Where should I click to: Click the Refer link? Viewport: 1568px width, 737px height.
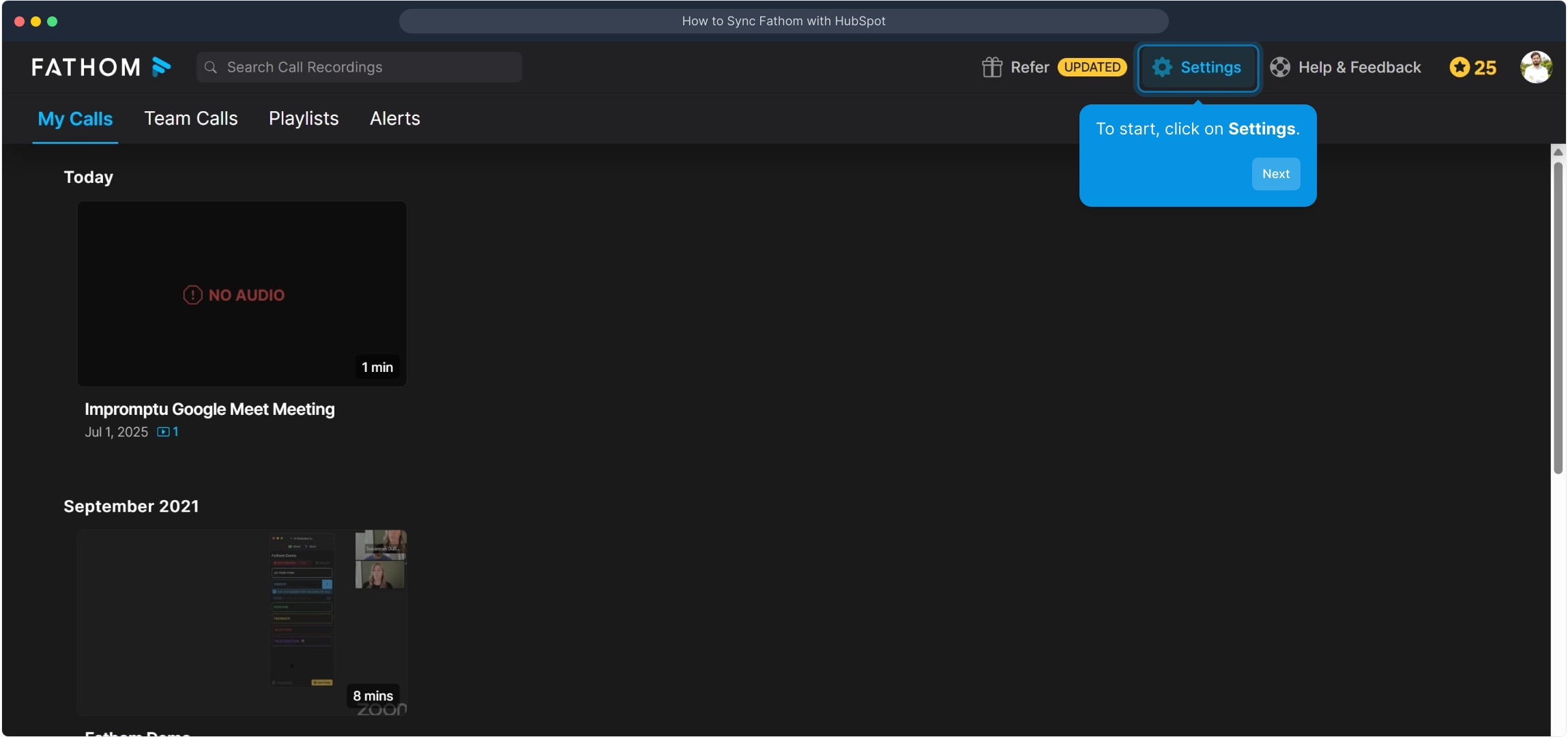coord(1030,67)
